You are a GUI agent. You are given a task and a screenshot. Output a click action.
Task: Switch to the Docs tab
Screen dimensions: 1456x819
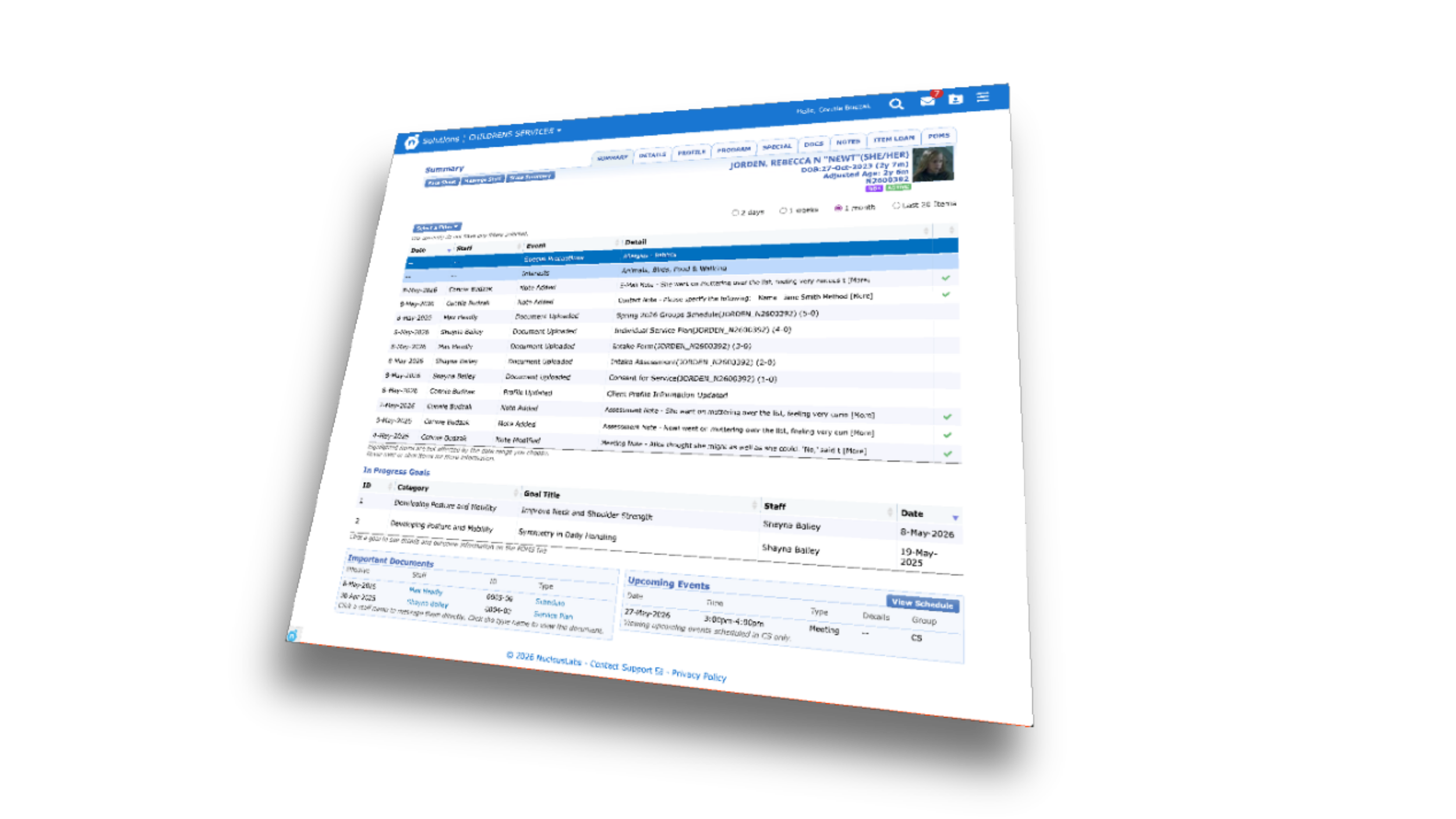(814, 144)
